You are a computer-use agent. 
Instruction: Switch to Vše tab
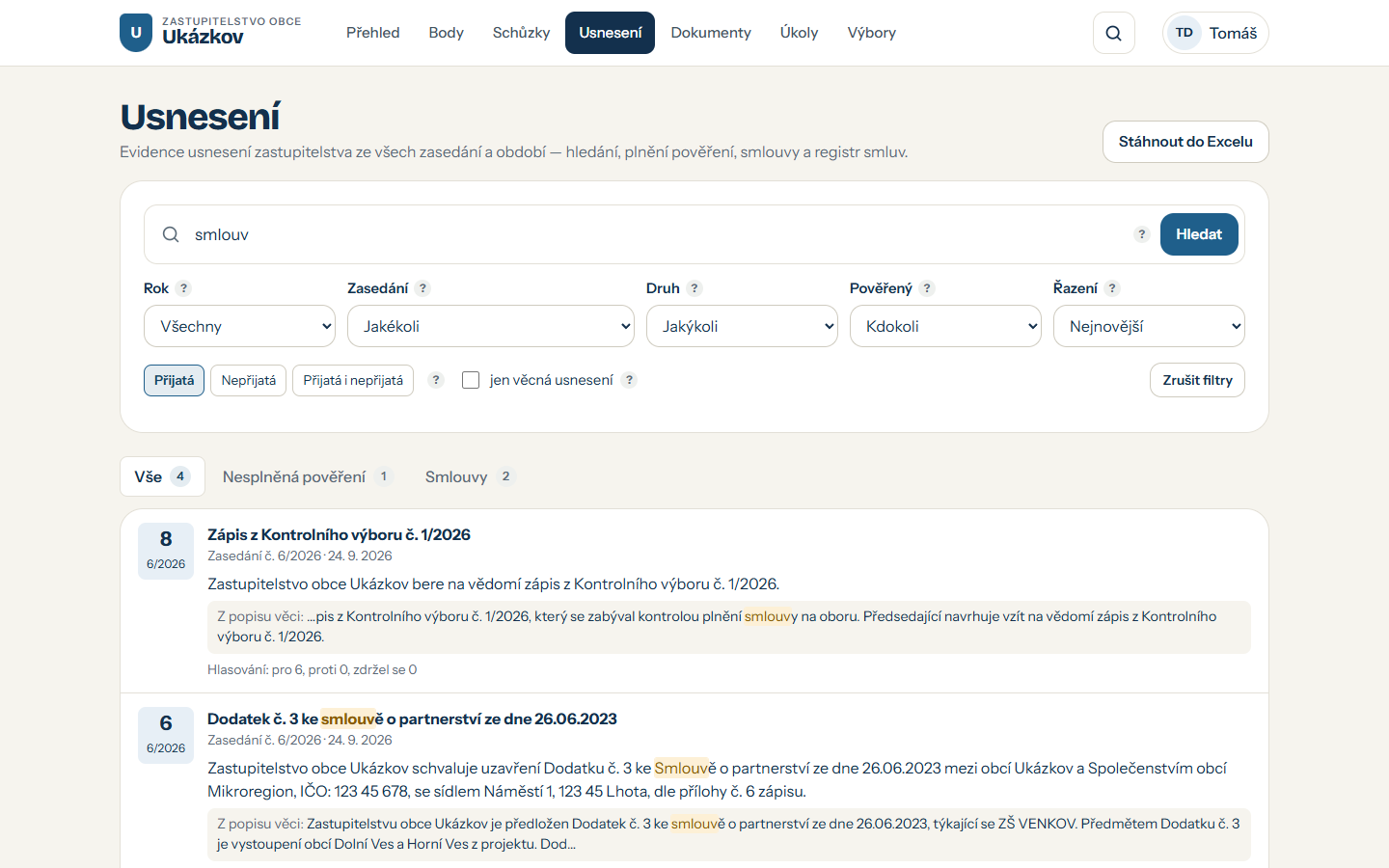[162, 476]
